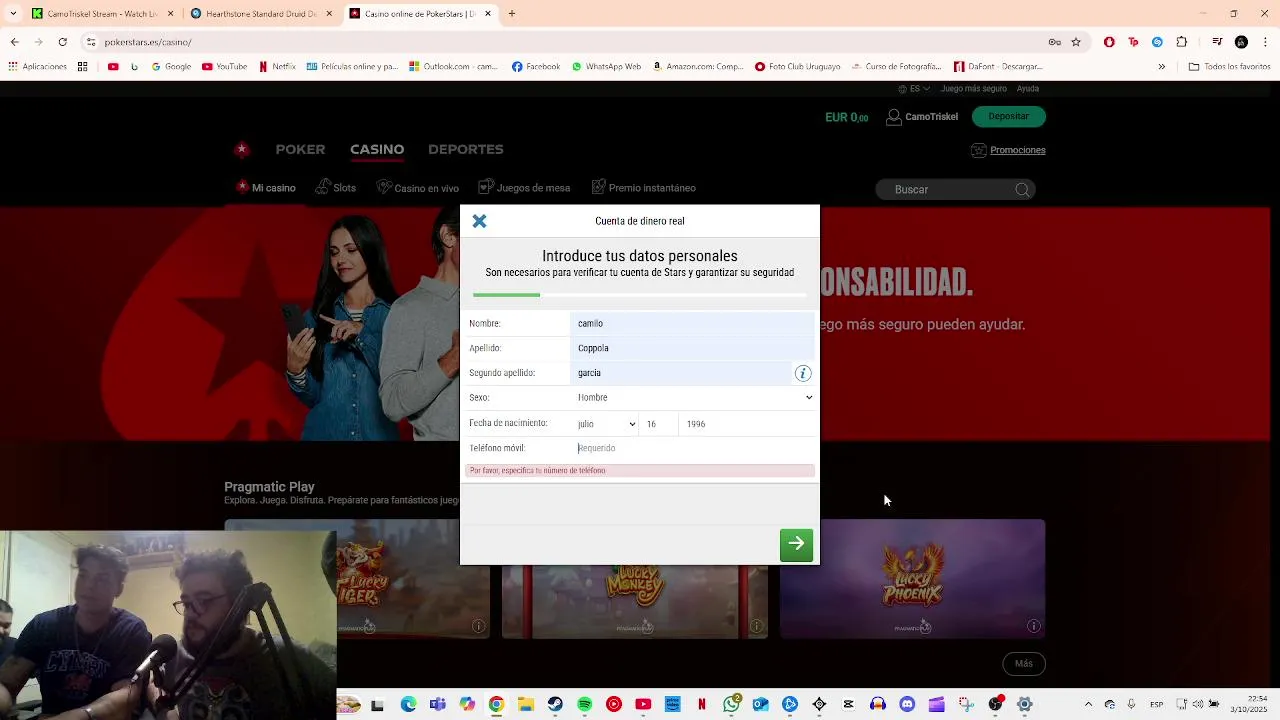This screenshot has width=1280, height=720.
Task: Click the EUR 0,00 balance
Action: pyautogui.click(x=846, y=117)
